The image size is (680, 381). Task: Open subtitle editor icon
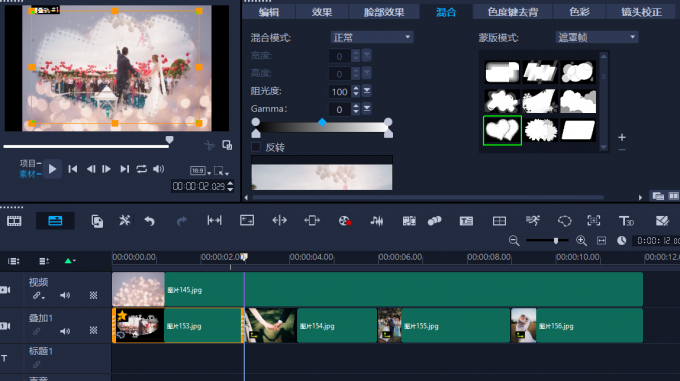tap(466, 221)
